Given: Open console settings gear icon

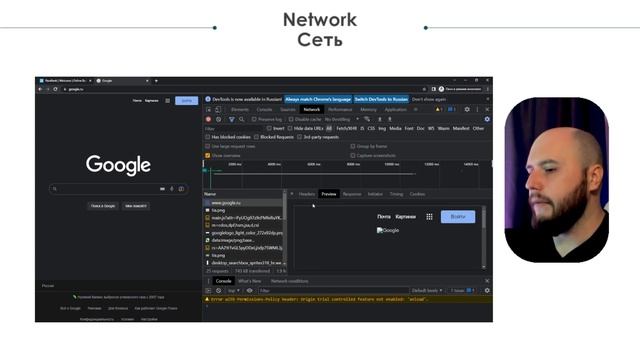Looking at the screenshot, I should [487, 291].
